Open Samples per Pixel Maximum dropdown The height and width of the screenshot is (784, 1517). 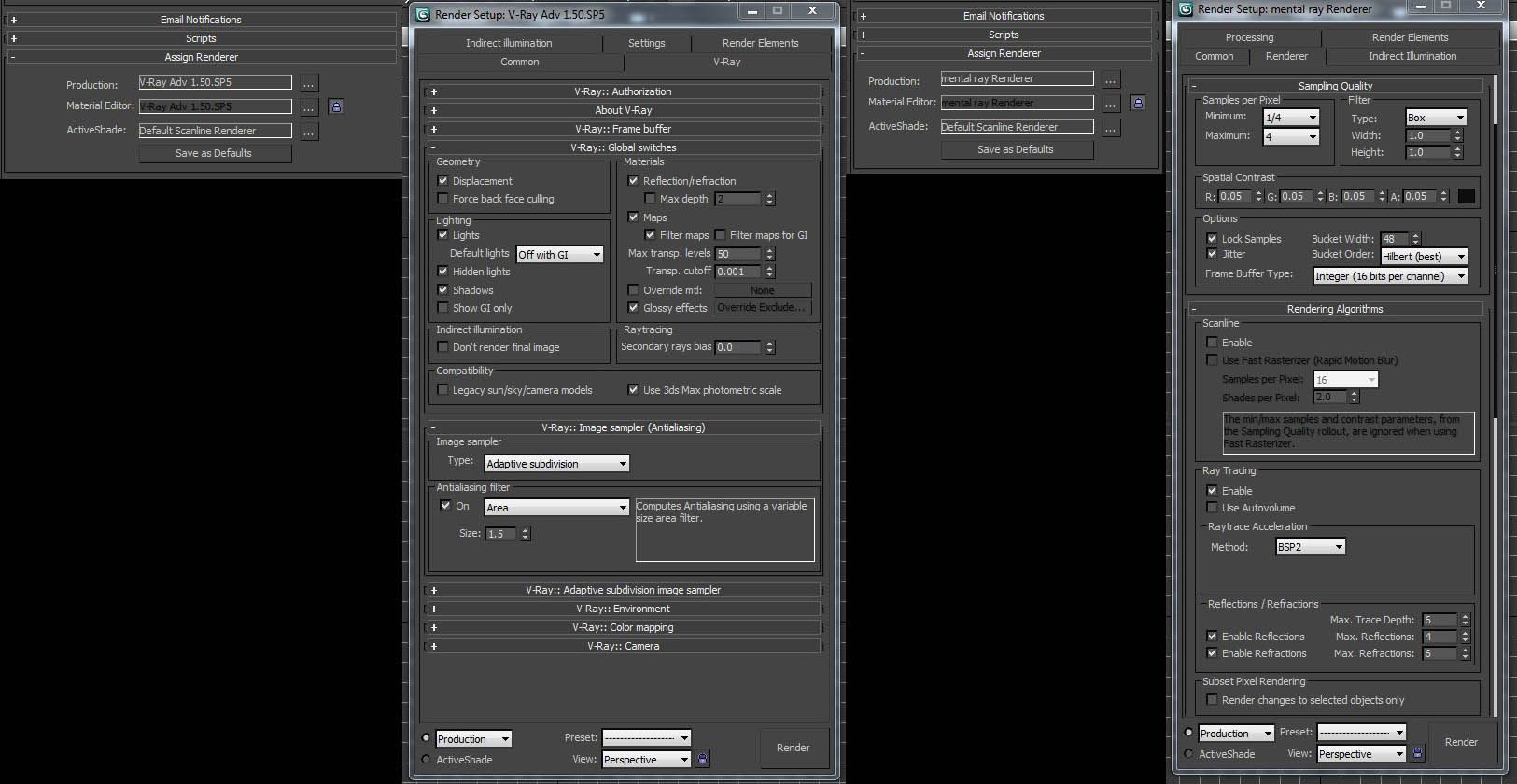tap(1291, 137)
